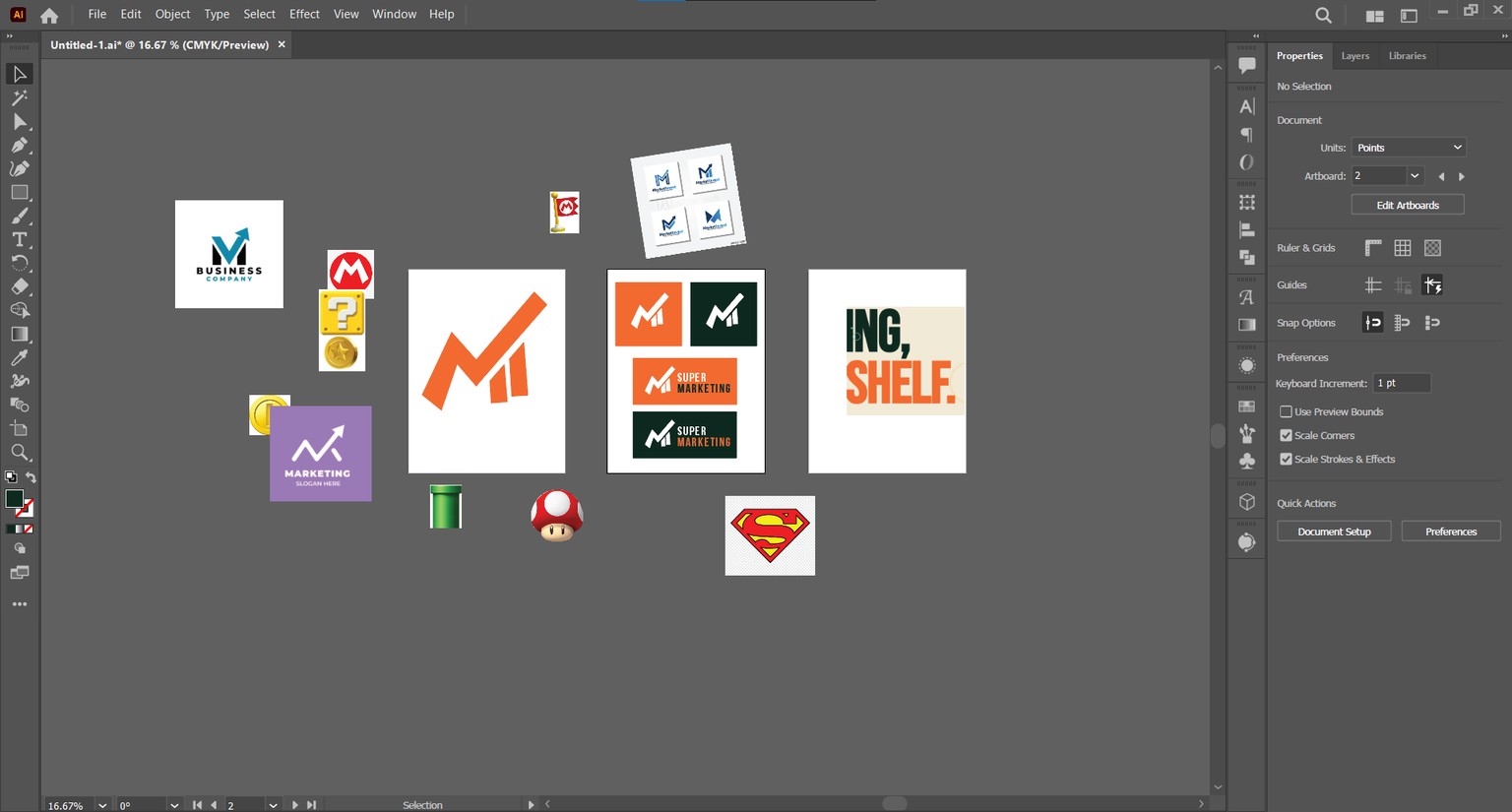Select the Type tool
Screen dimensions: 1512x812
(20, 239)
